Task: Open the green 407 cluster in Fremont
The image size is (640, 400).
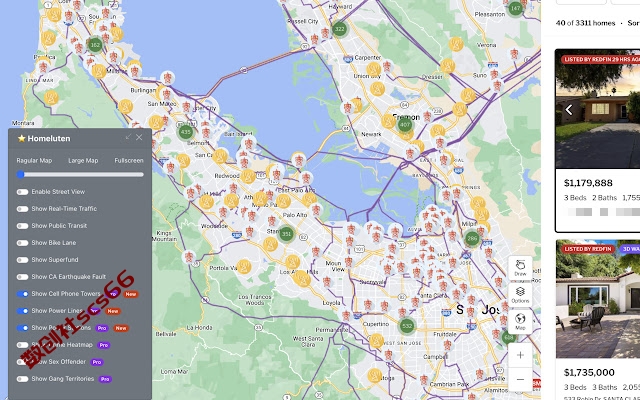Action: 404,125
